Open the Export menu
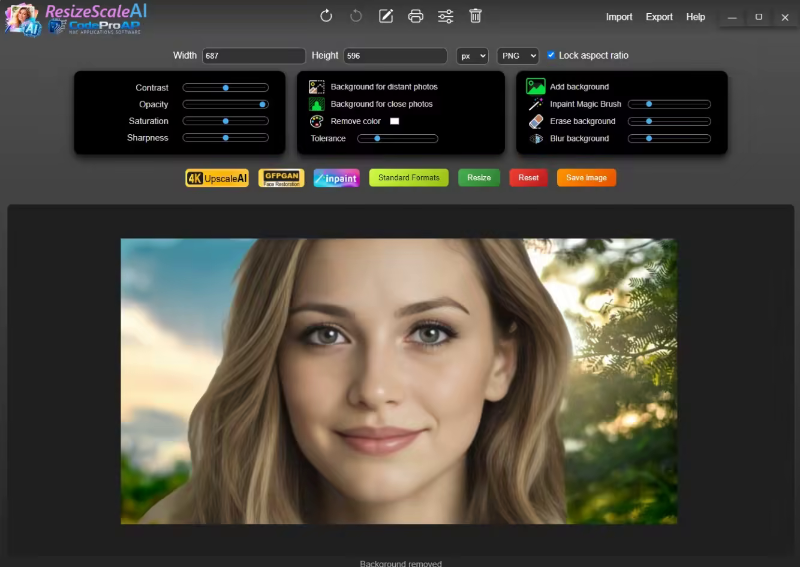The width and height of the screenshot is (800, 567). (659, 17)
